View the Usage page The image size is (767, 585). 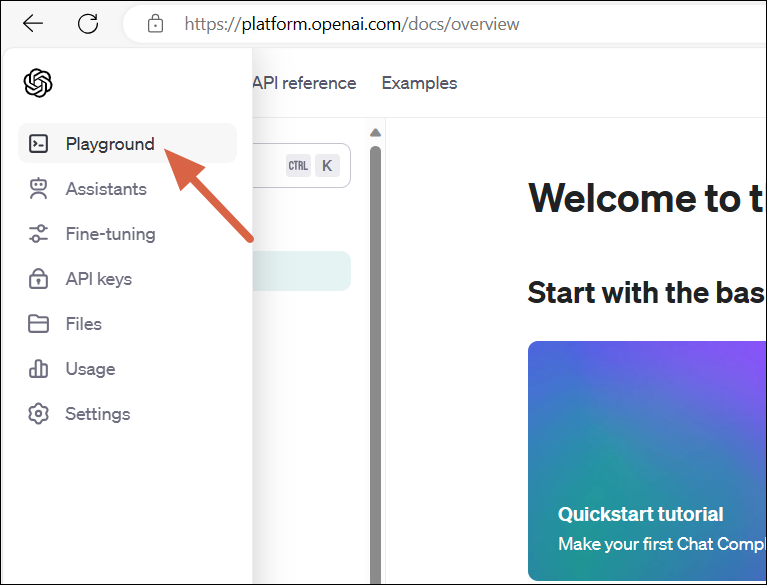point(127,369)
